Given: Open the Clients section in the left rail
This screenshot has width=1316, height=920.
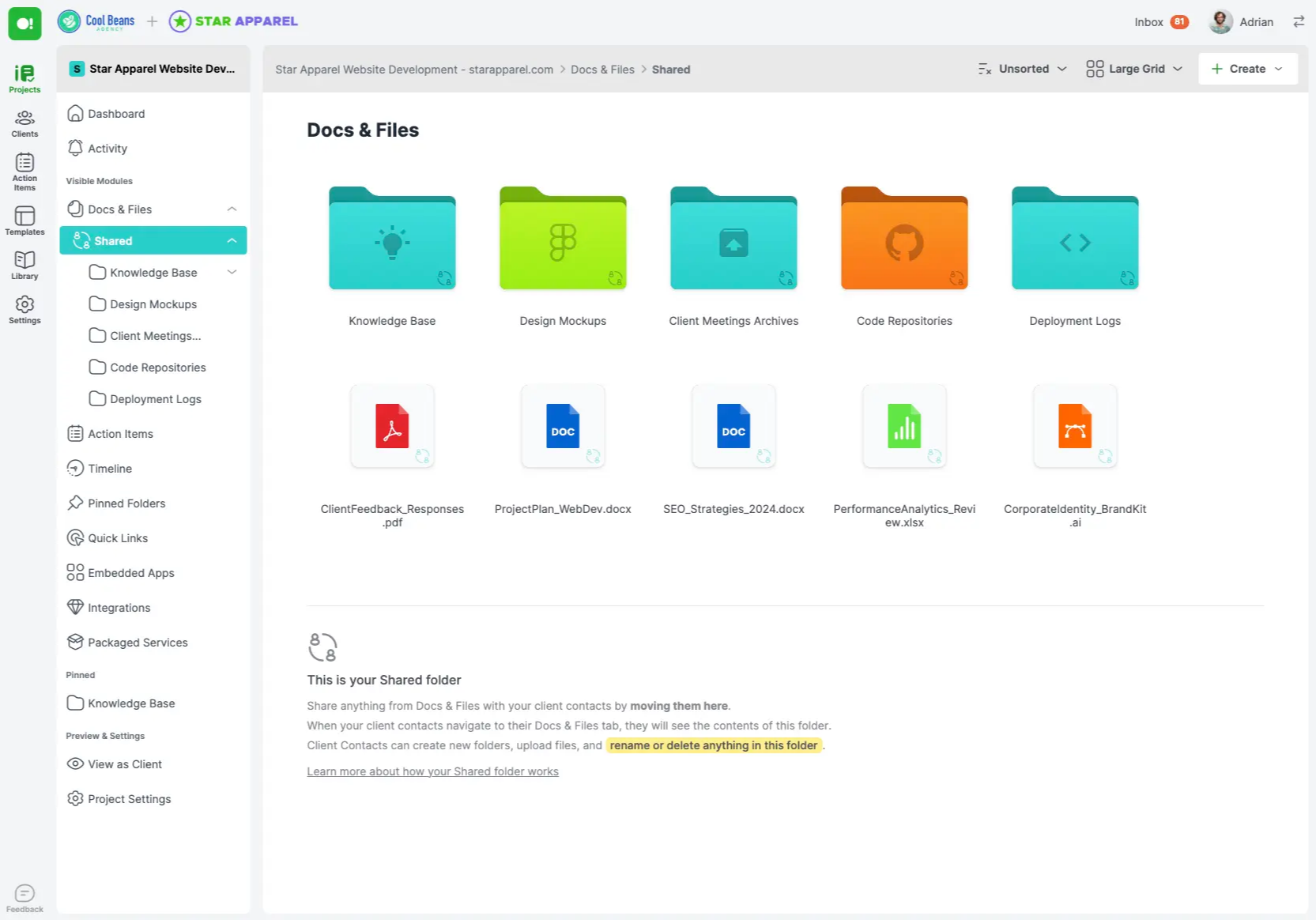Looking at the screenshot, I should [x=25, y=123].
